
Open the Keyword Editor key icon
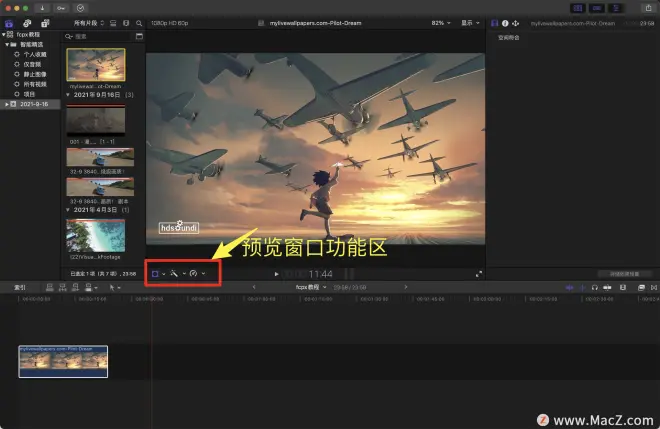click(61, 8)
